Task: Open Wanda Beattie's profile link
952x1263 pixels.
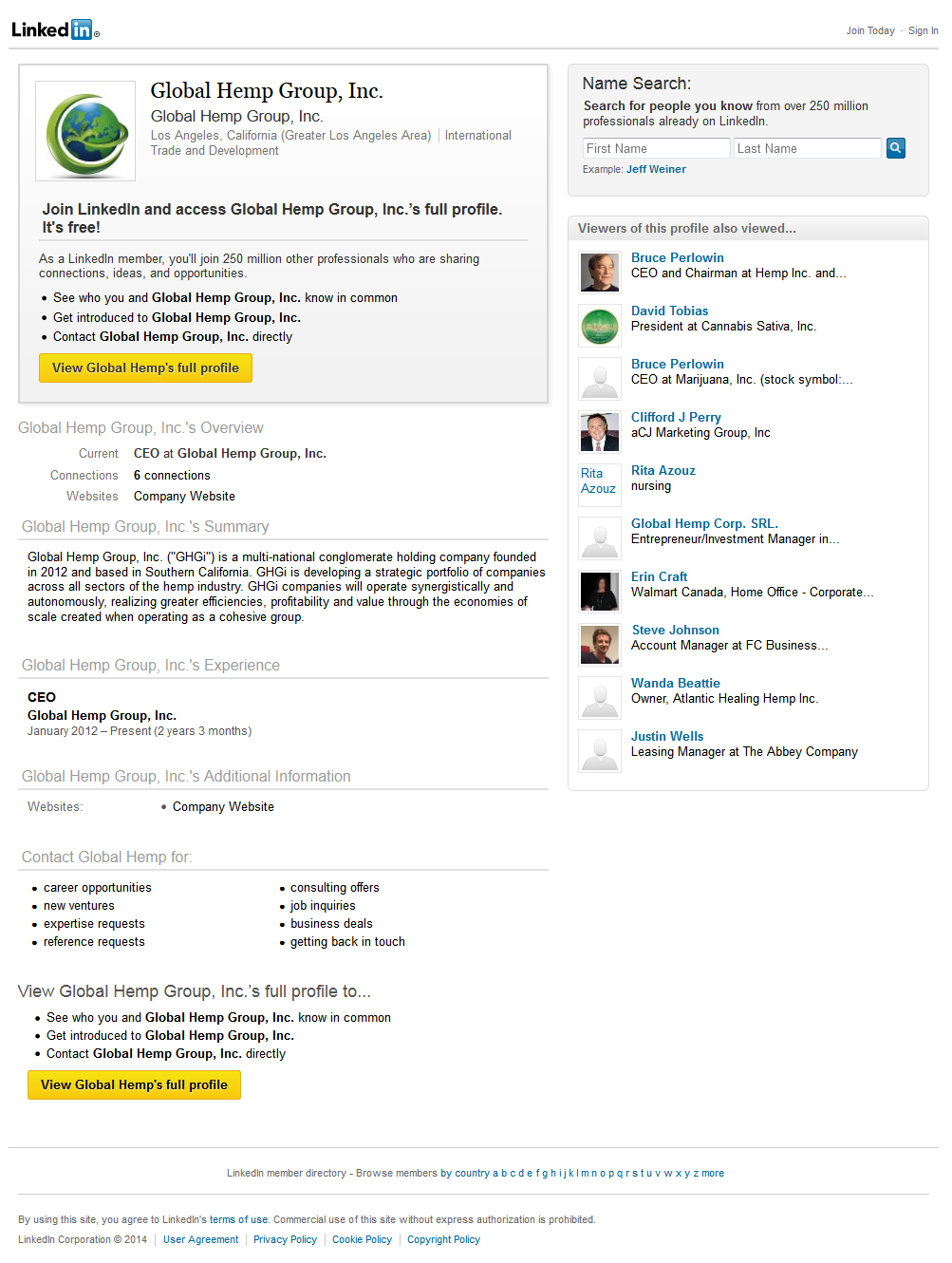Action: (x=675, y=682)
